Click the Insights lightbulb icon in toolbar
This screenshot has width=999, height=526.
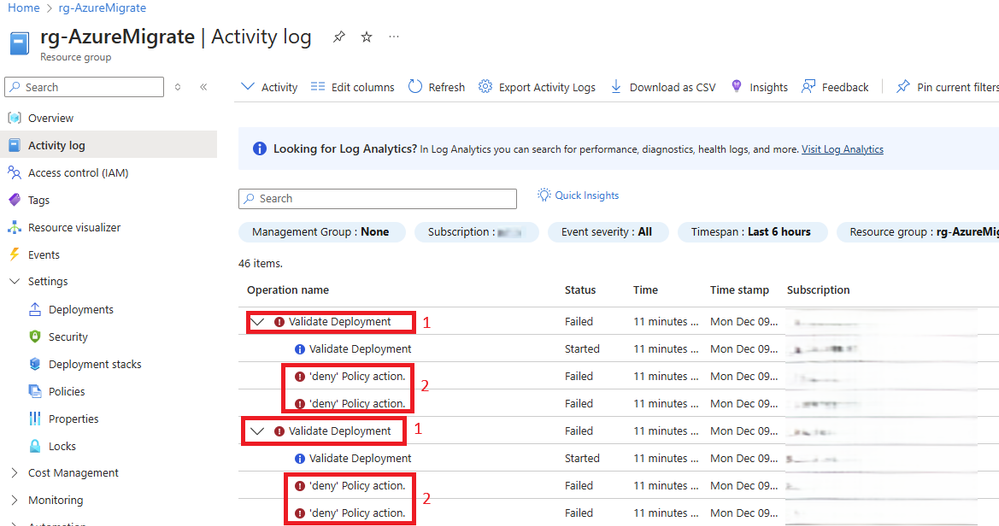tap(737, 87)
